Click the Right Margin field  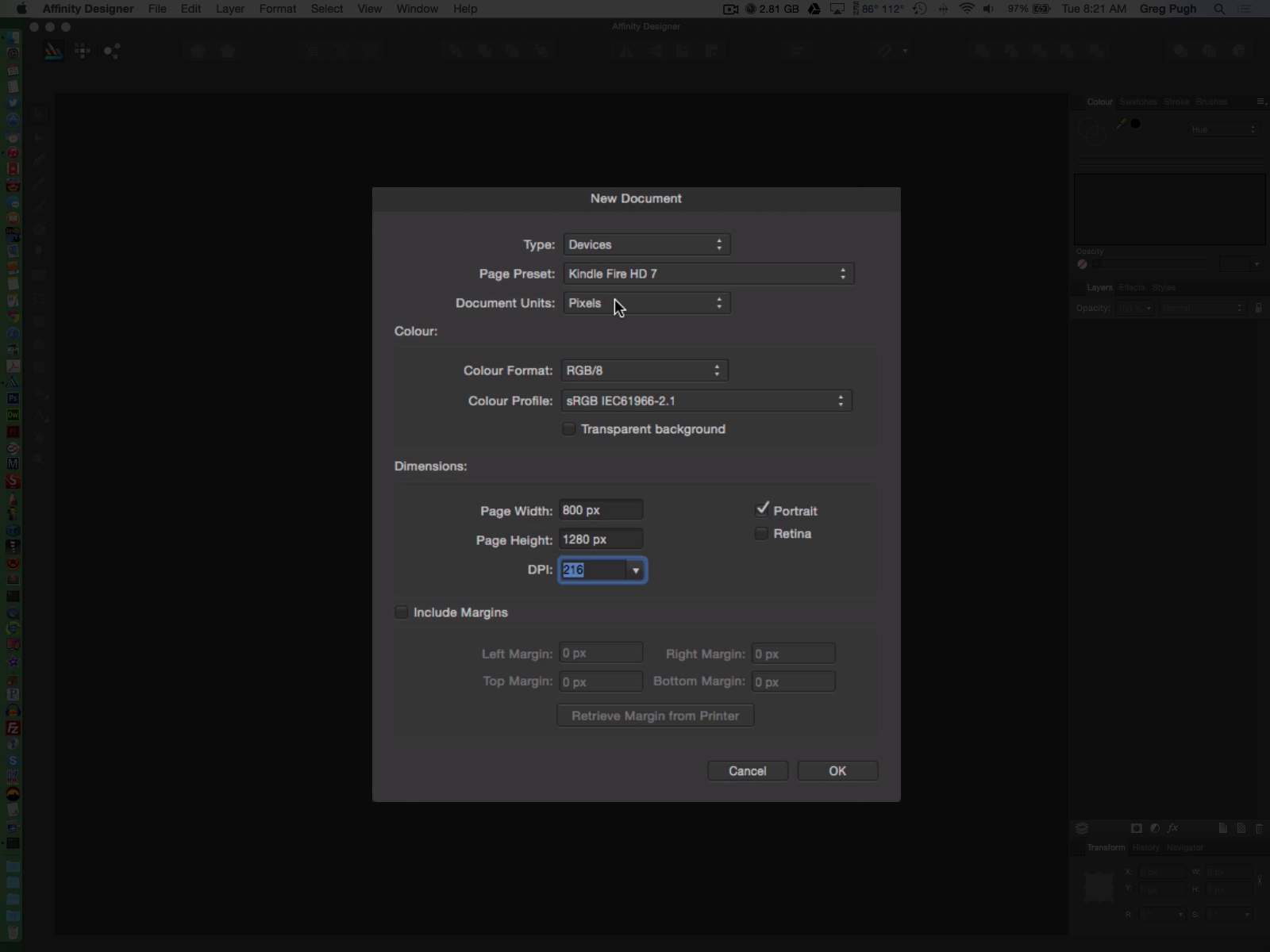794,654
